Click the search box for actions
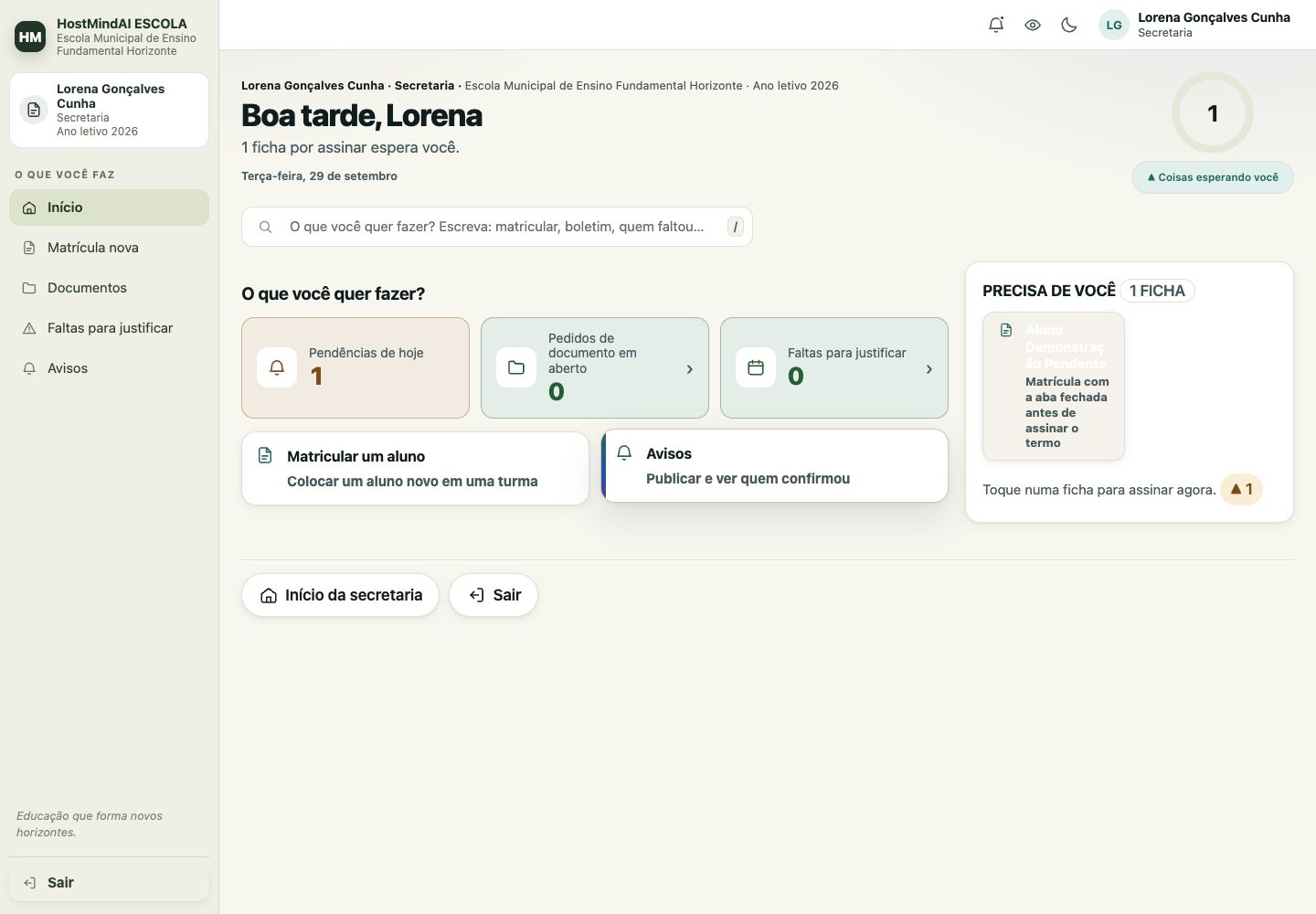 click(497, 227)
